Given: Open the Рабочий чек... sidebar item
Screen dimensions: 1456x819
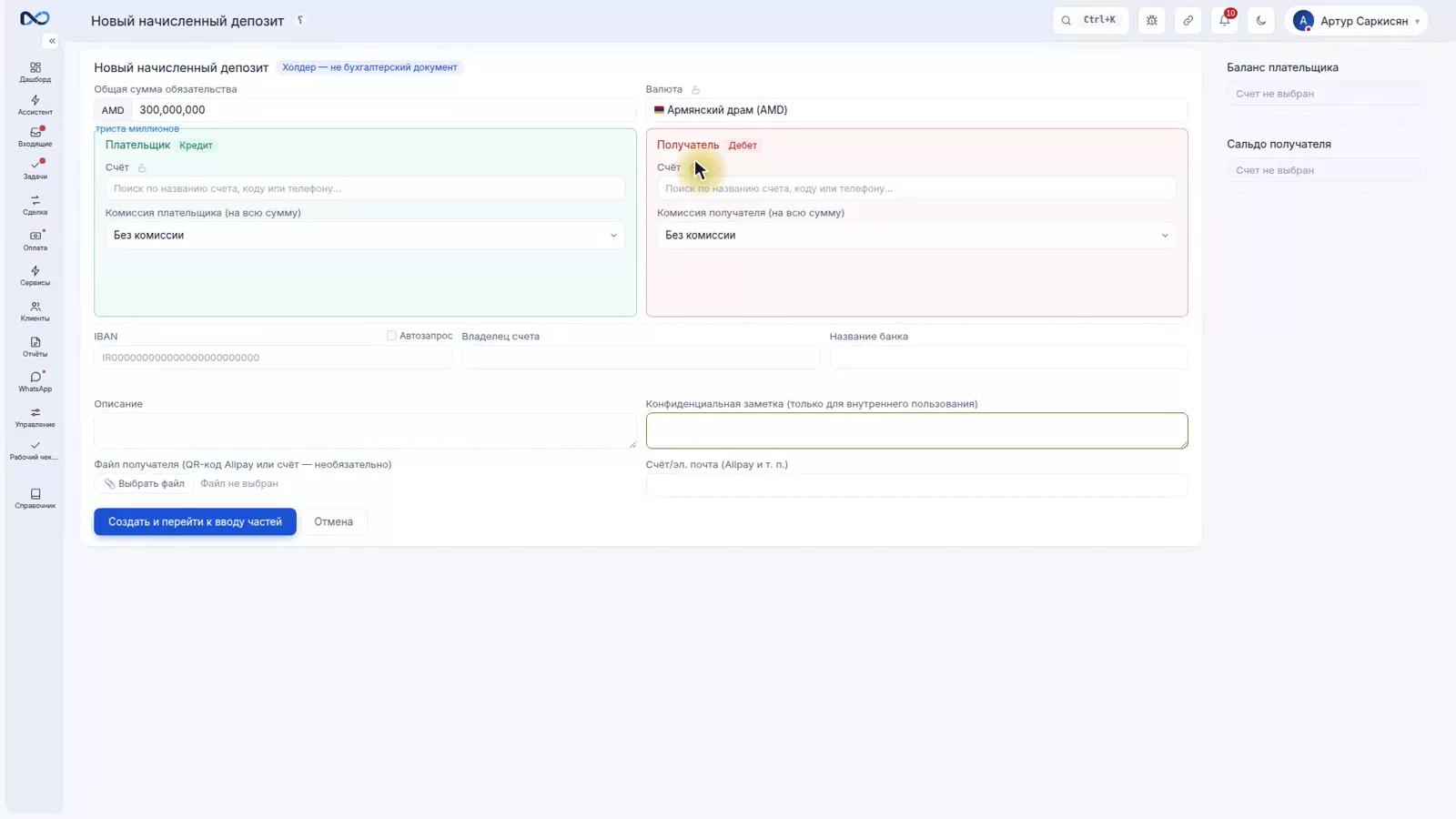Looking at the screenshot, I should pyautogui.click(x=35, y=450).
